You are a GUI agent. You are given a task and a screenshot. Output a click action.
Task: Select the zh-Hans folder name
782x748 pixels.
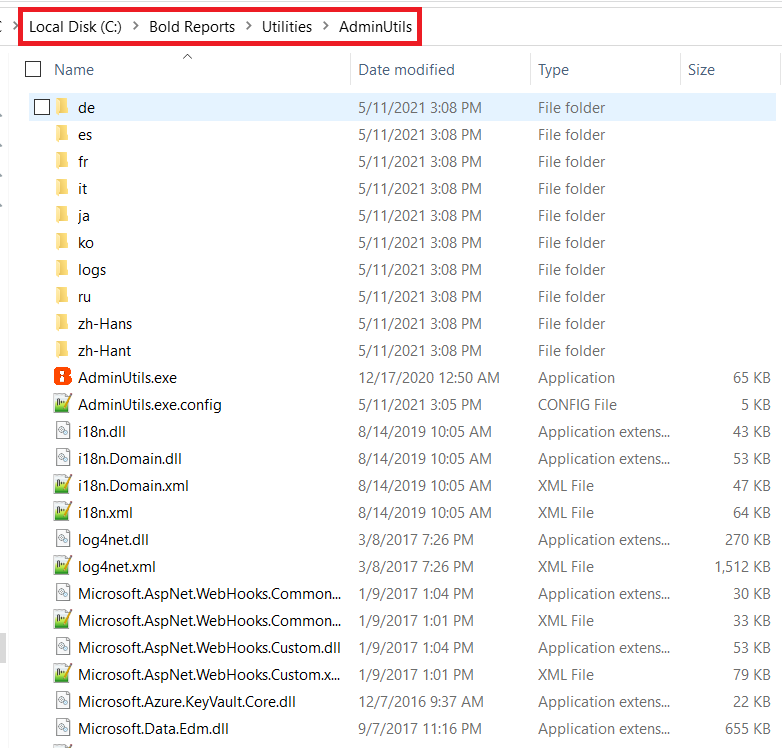pyautogui.click(x=105, y=324)
